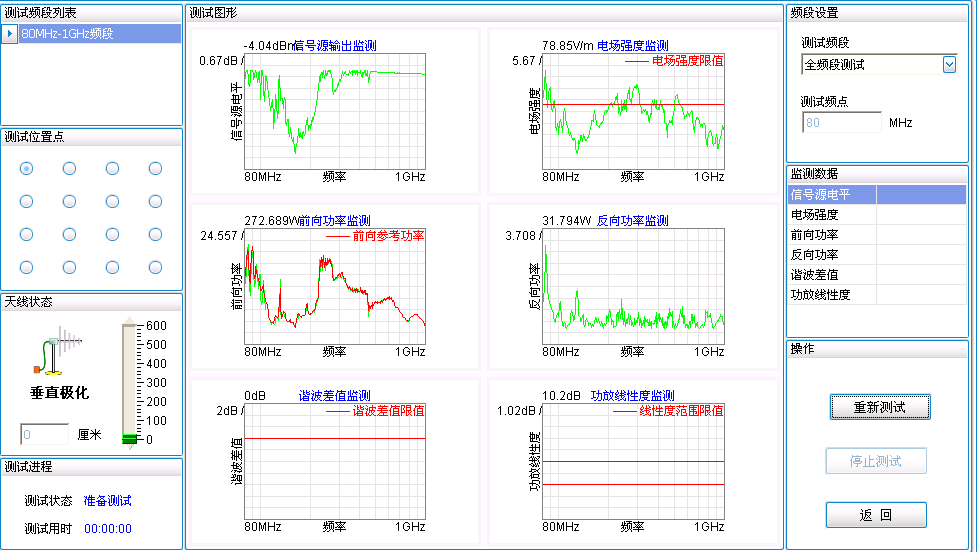Select the 80MHz-1GHz频段 list entry

click(98, 34)
